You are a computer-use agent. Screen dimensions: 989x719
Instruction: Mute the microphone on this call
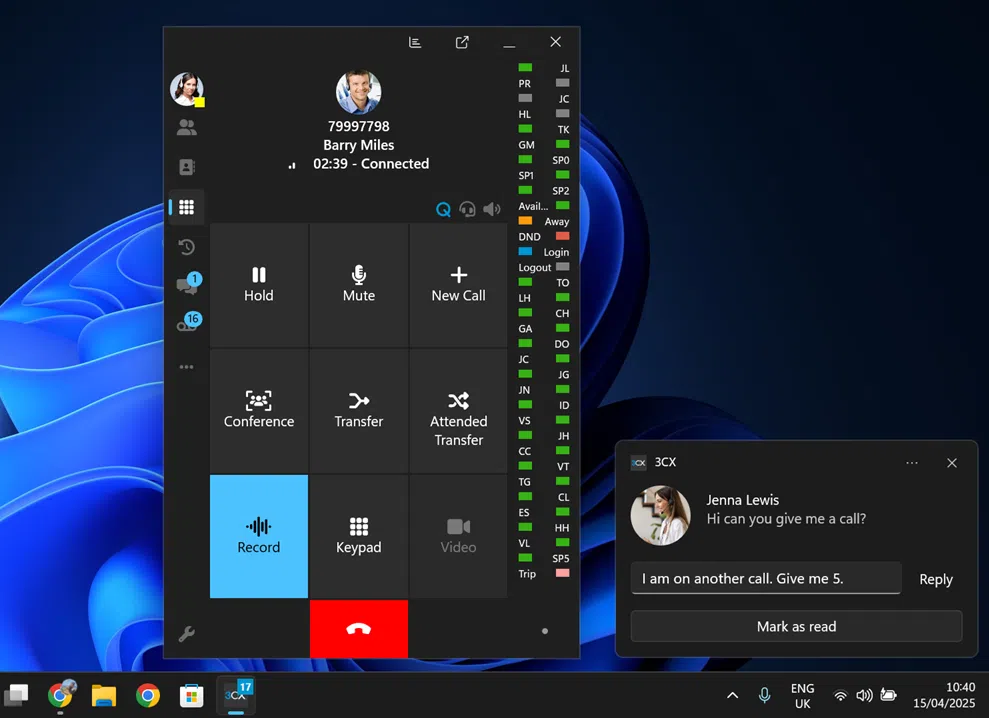(x=359, y=284)
